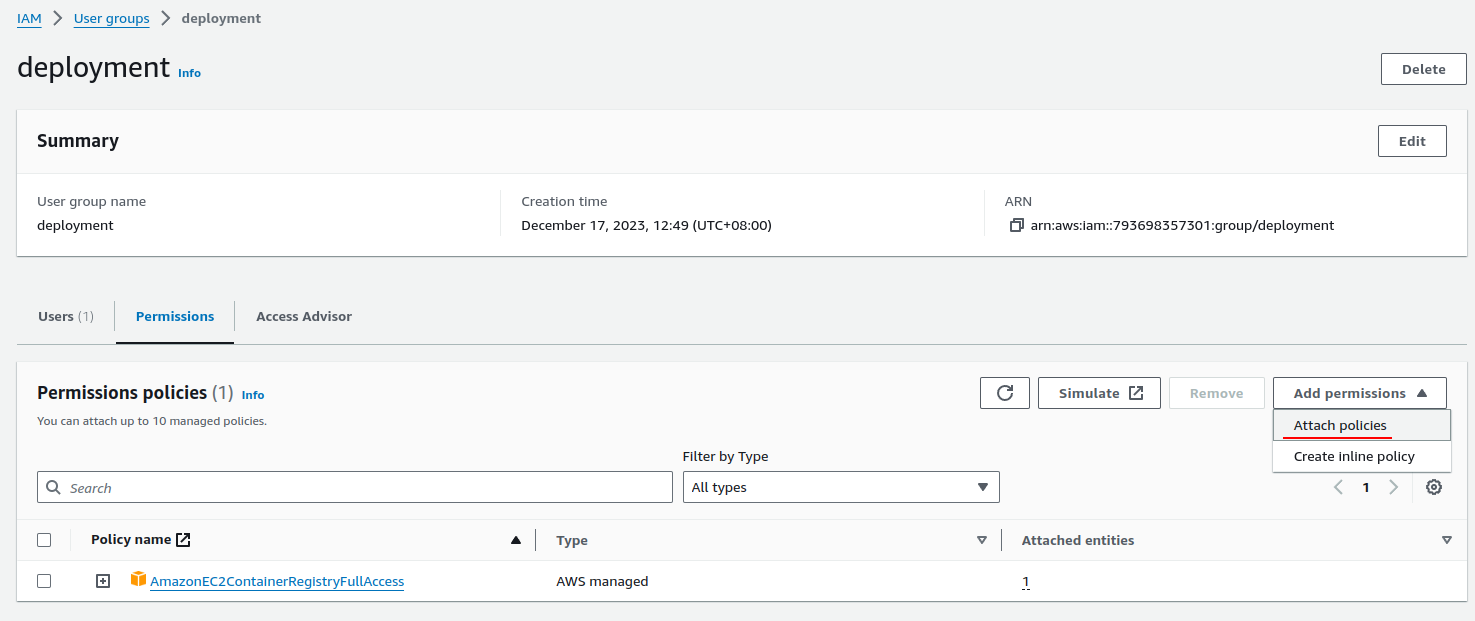1475x621 pixels.
Task: Click the Delete group button
Action: (x=1423, y=69)
